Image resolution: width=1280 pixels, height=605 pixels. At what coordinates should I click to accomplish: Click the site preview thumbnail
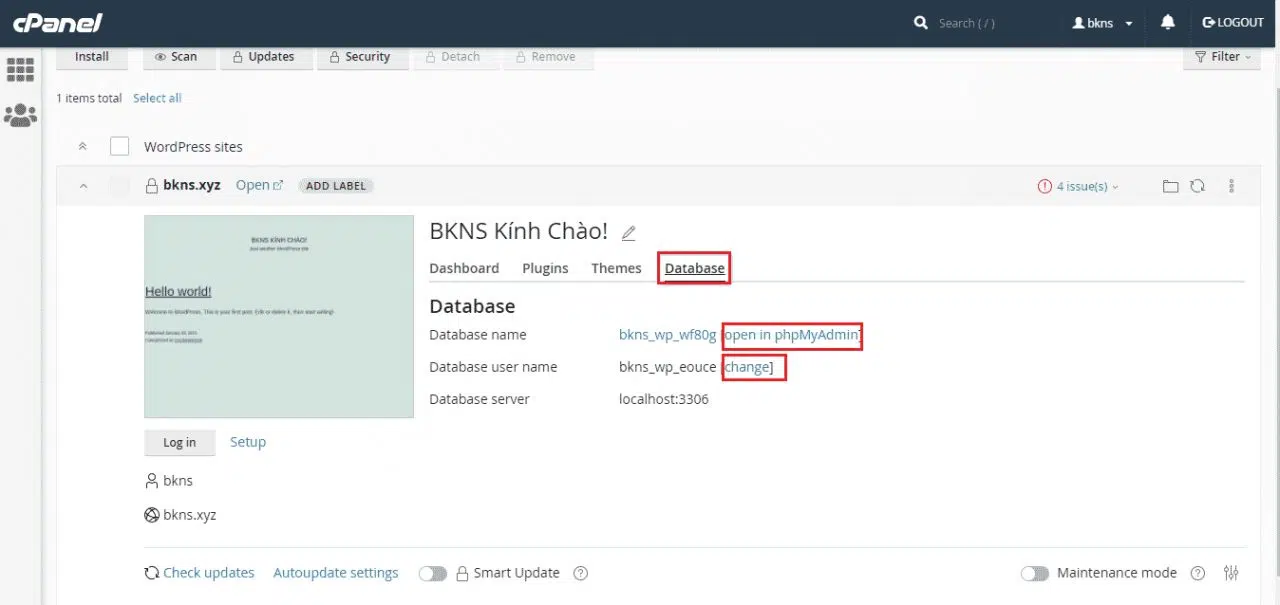pyautogui.click(x=279, y=316)
